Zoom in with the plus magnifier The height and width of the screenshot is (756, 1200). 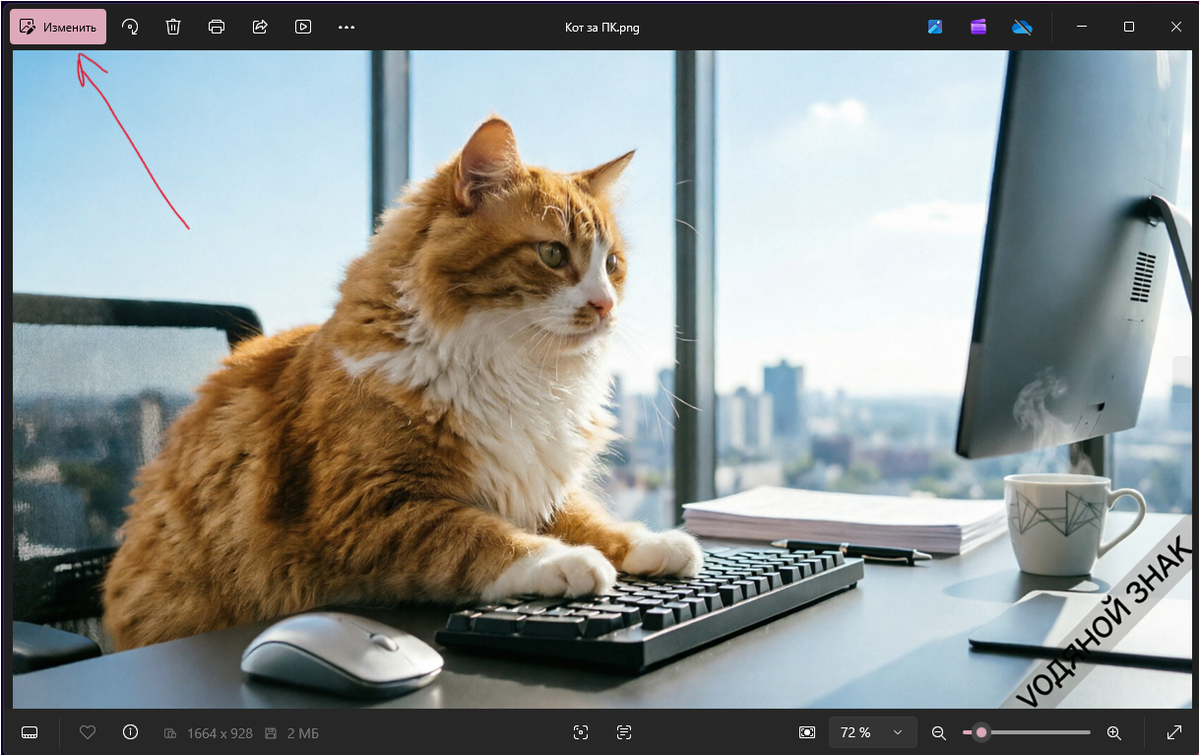point(1114,733)
